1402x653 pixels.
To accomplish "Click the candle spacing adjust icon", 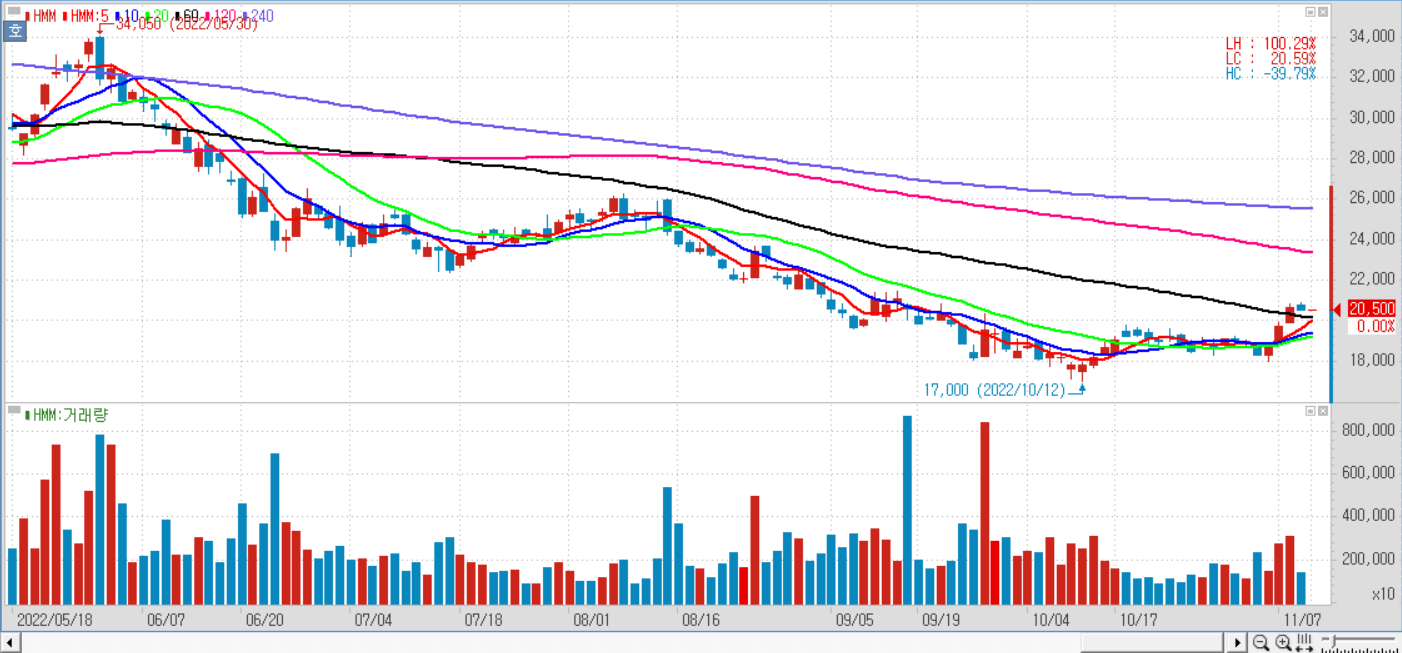I will 1306,643.
